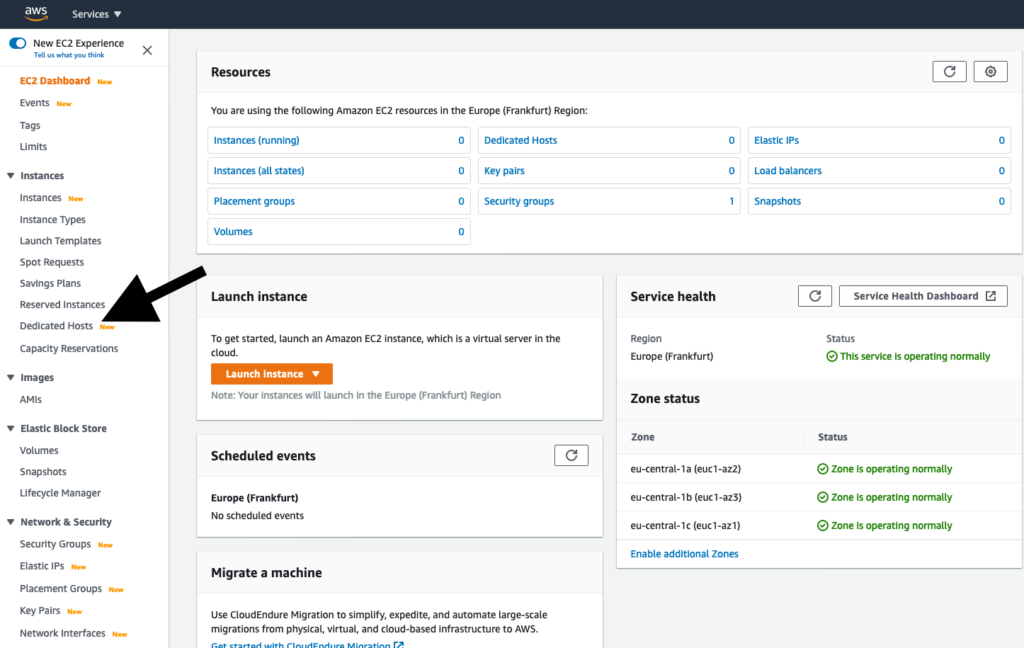Image resolution: width=1024 pixels, height=648 pixels.
Task: Click the Security groups count value 1
Action: [731, 201]
